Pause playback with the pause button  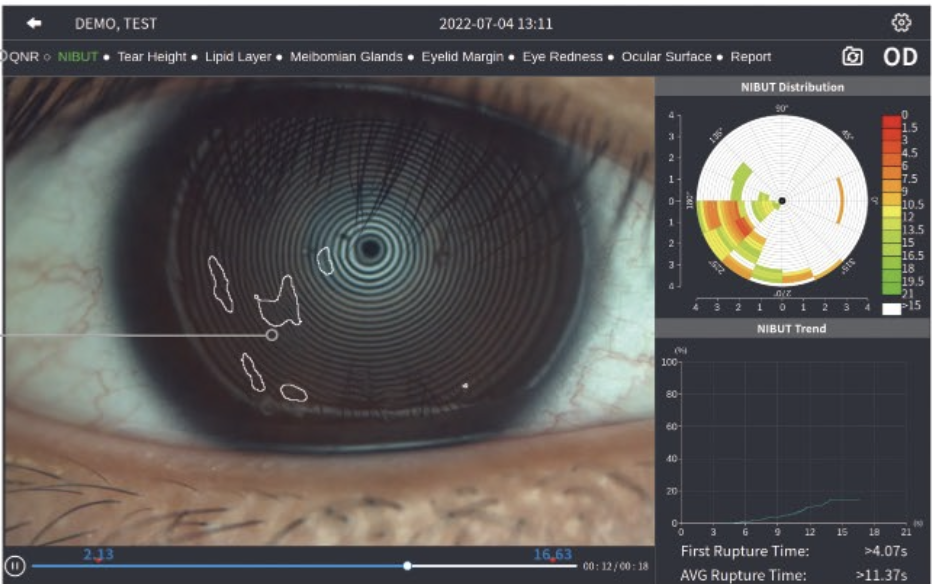tap(14, 565)
